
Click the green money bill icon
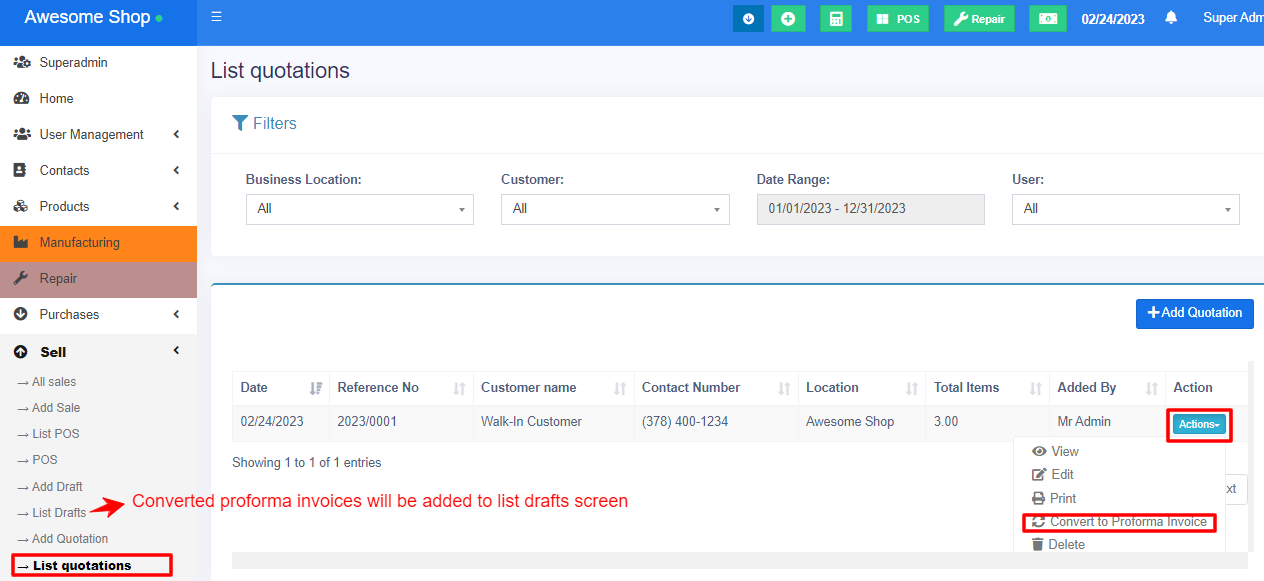click(1047, 19)
